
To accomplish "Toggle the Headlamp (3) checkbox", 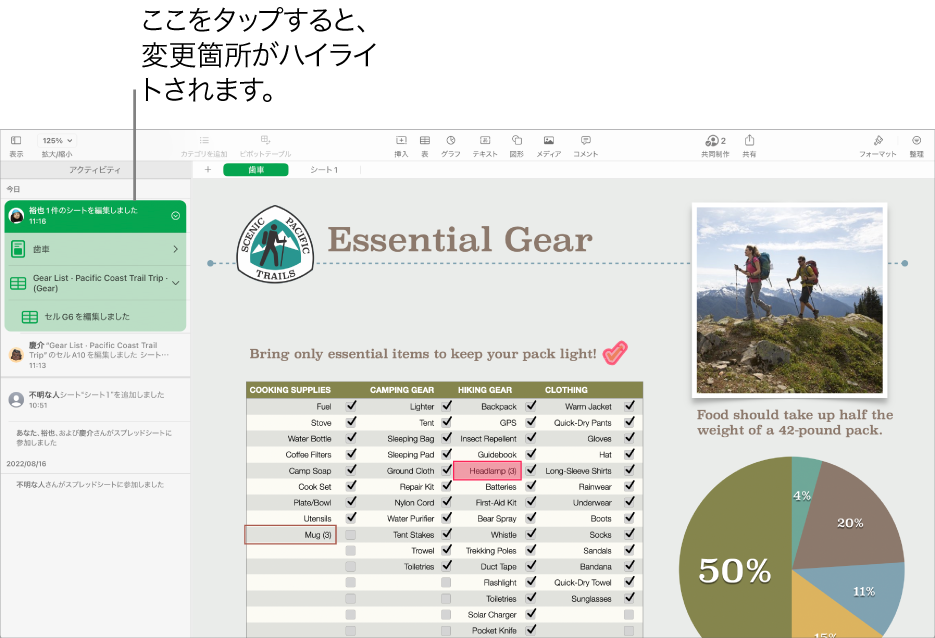I will point(531,470).
